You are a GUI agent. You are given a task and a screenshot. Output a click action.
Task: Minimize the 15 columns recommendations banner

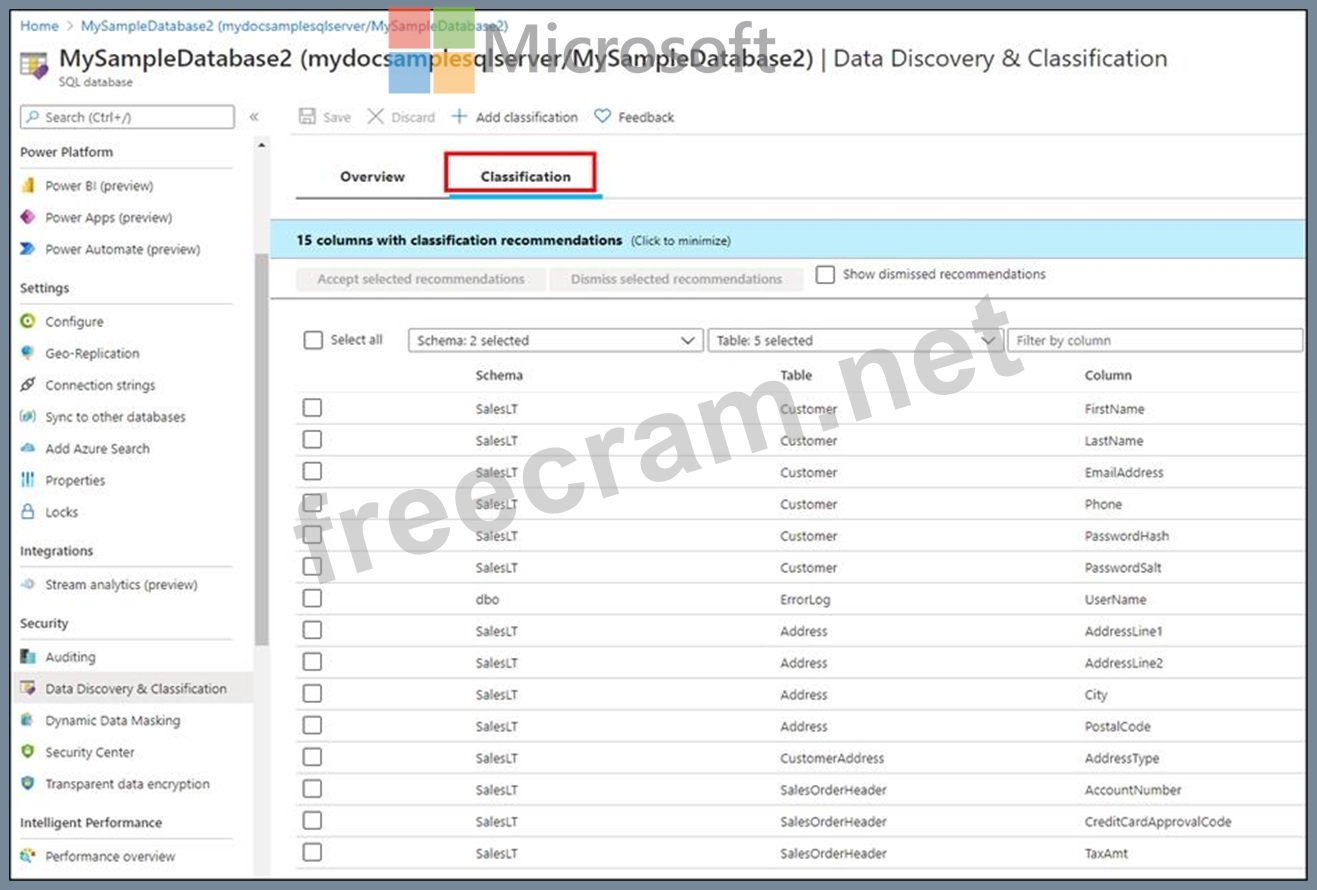click(x=787, y=240)
